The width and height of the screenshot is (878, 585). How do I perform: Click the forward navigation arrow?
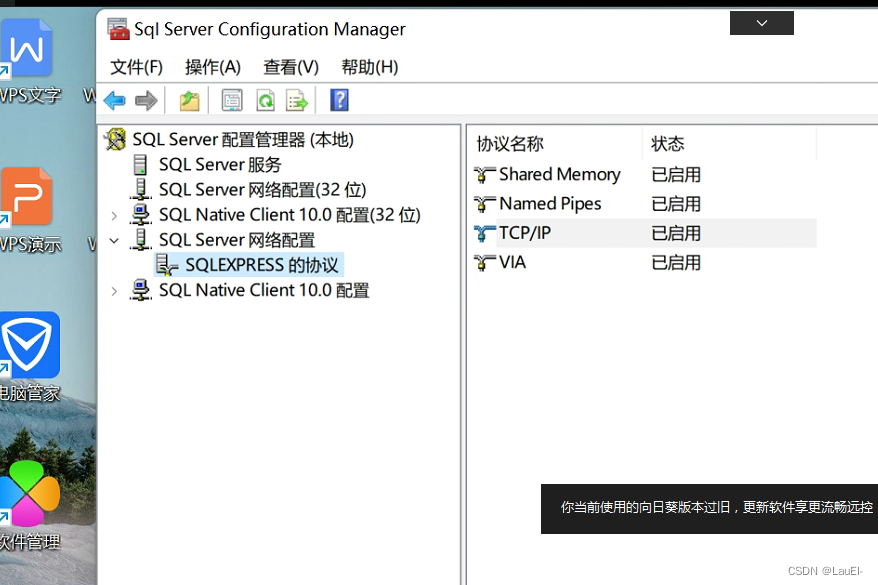point(146,100)
